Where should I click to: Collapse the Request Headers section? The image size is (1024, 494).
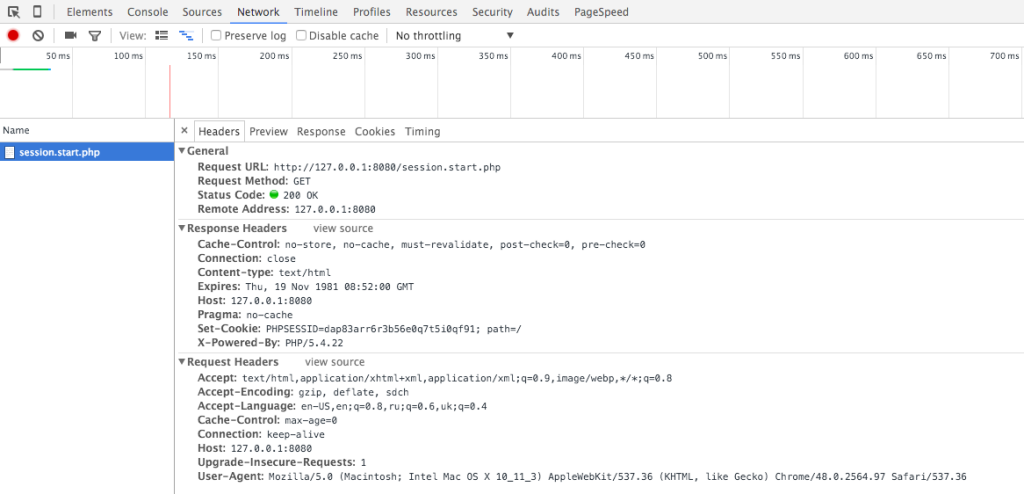point(182,362)
